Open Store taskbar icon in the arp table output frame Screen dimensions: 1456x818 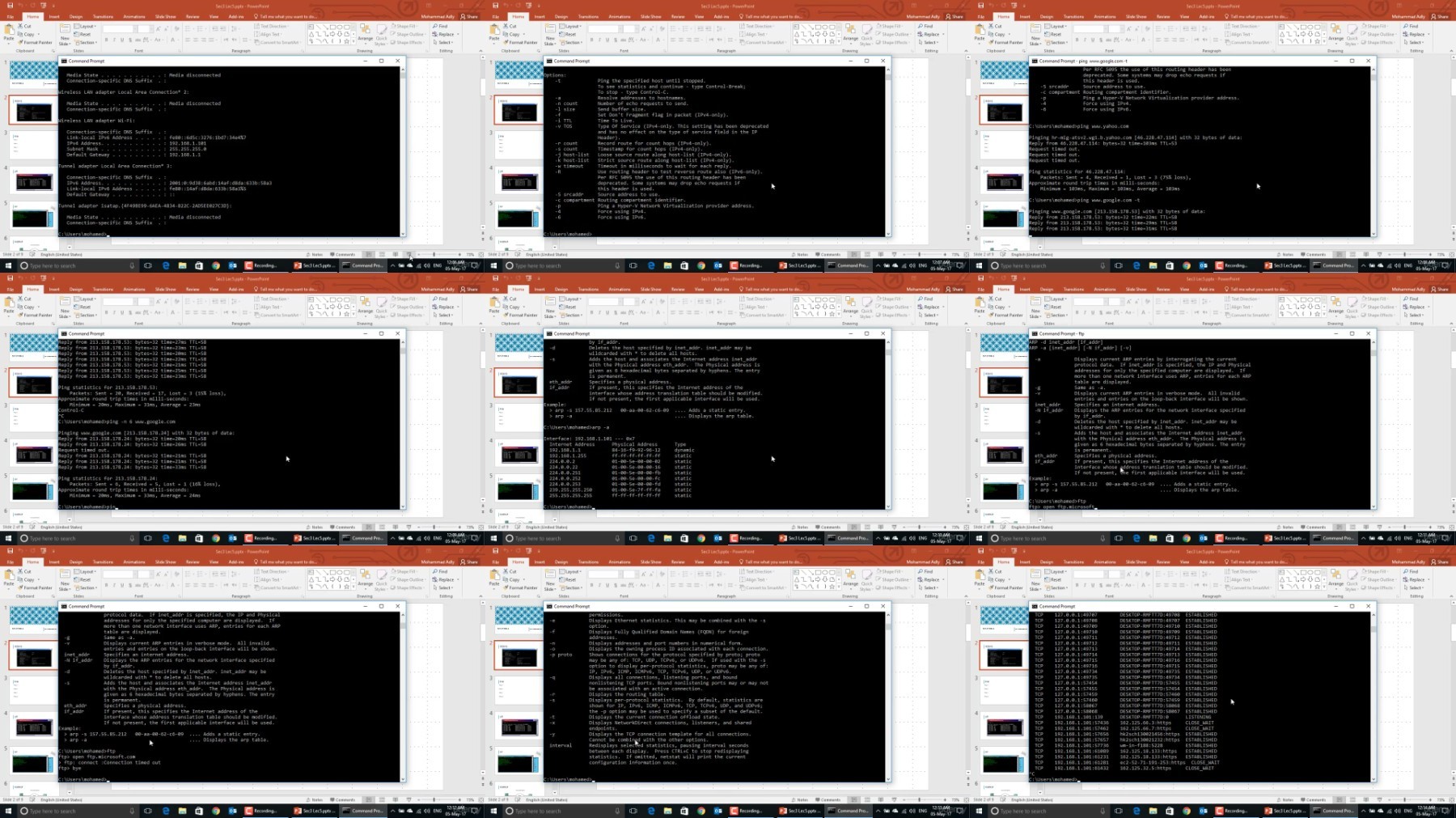pos(684,538)
